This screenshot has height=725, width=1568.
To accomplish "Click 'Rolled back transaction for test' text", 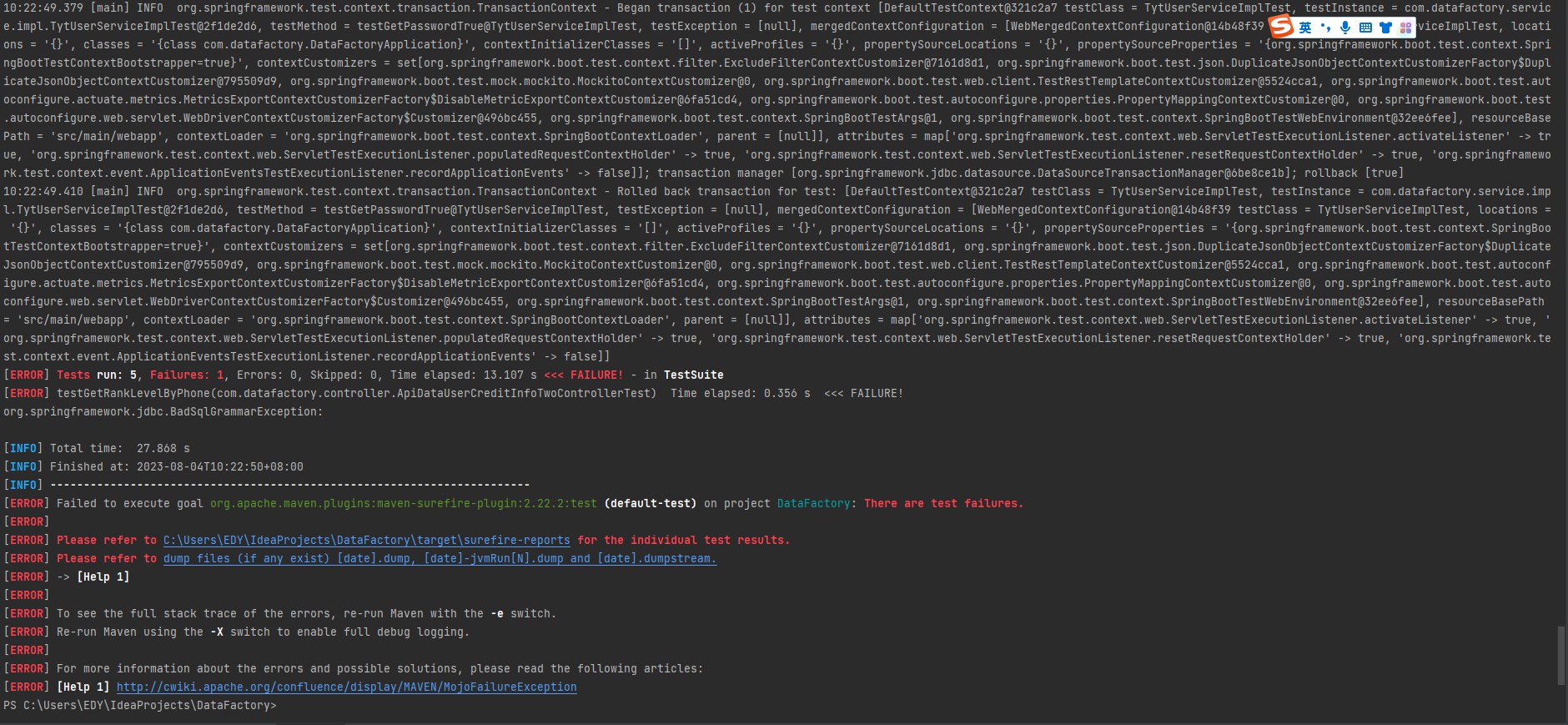I will point(727,191).
